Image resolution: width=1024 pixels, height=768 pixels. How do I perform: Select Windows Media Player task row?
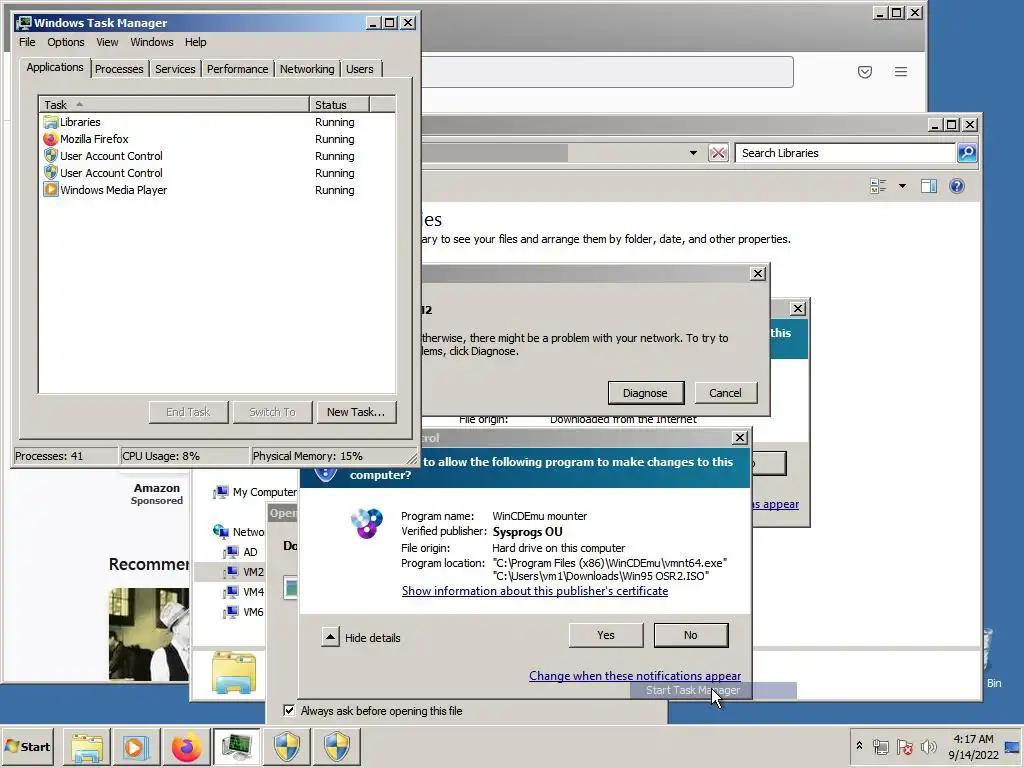pos(217,190)
